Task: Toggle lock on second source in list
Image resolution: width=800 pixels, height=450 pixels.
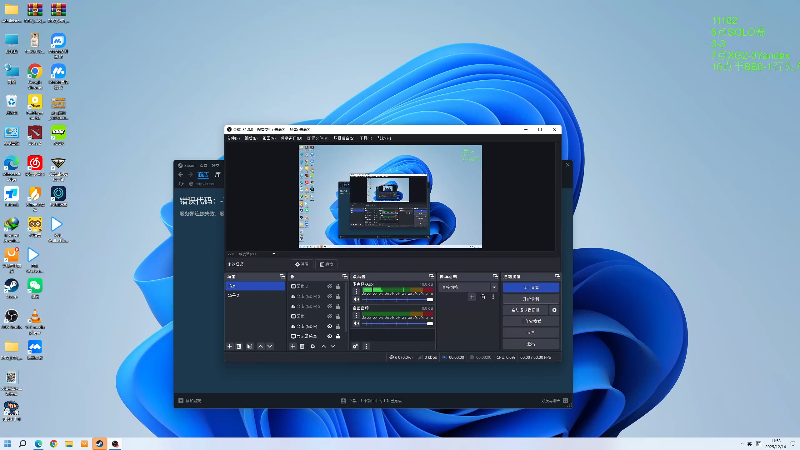Action: (x=338, y=296)
